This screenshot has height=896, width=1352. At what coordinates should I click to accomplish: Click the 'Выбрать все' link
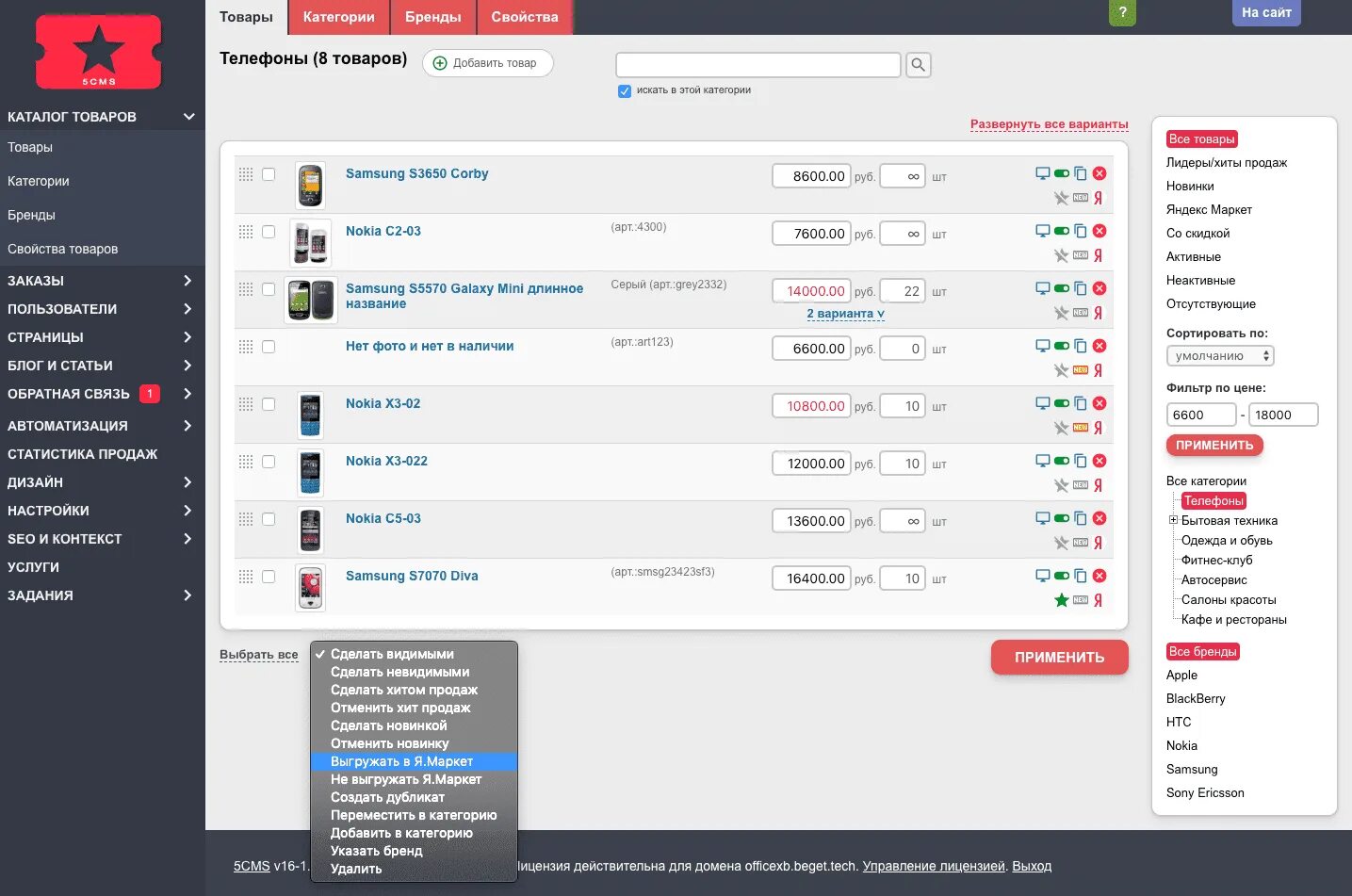point(258,655)
